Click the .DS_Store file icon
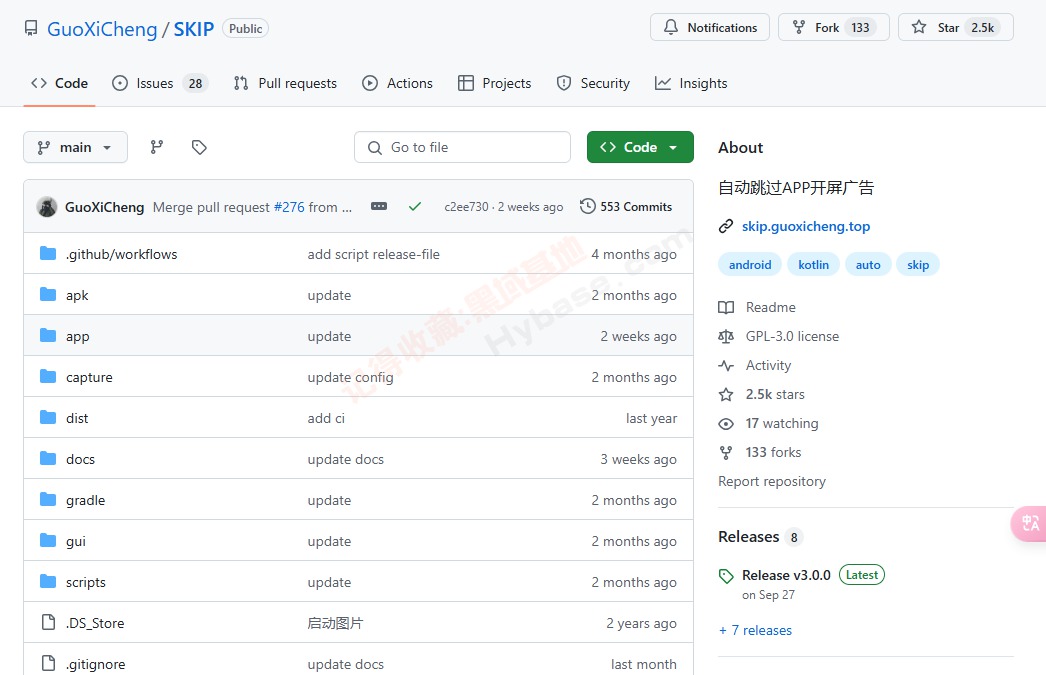 coord(48,622)
